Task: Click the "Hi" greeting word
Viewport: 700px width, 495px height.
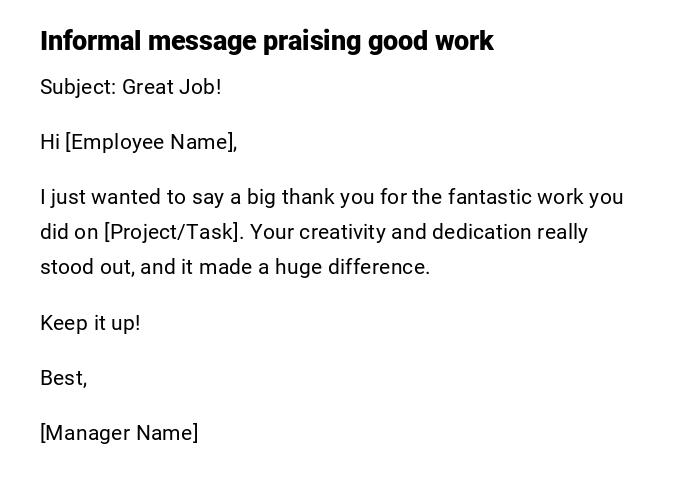Action: pos(50,142)
